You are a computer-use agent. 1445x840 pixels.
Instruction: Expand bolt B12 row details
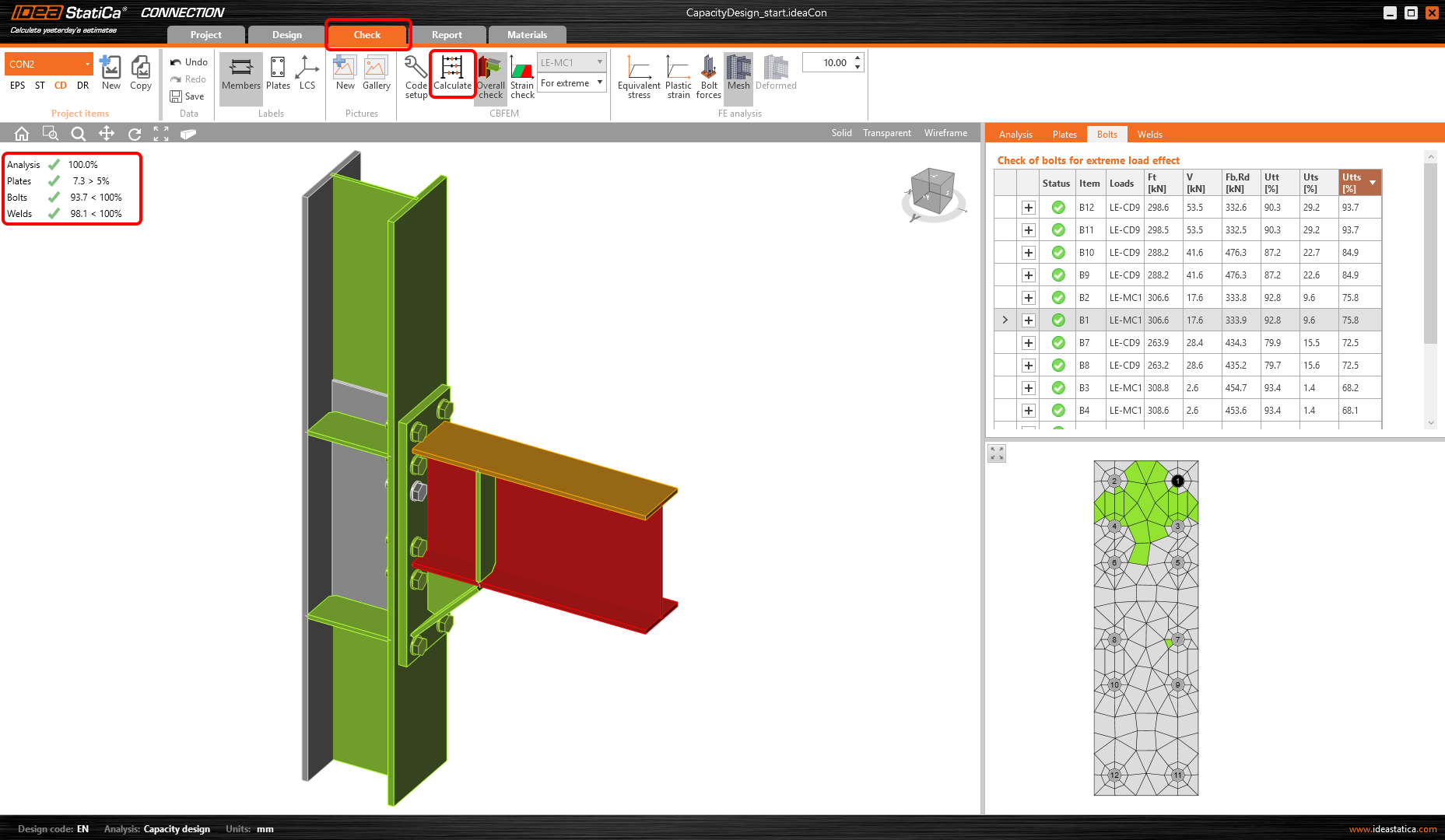pyautogui.click(x=1029, y=208)
